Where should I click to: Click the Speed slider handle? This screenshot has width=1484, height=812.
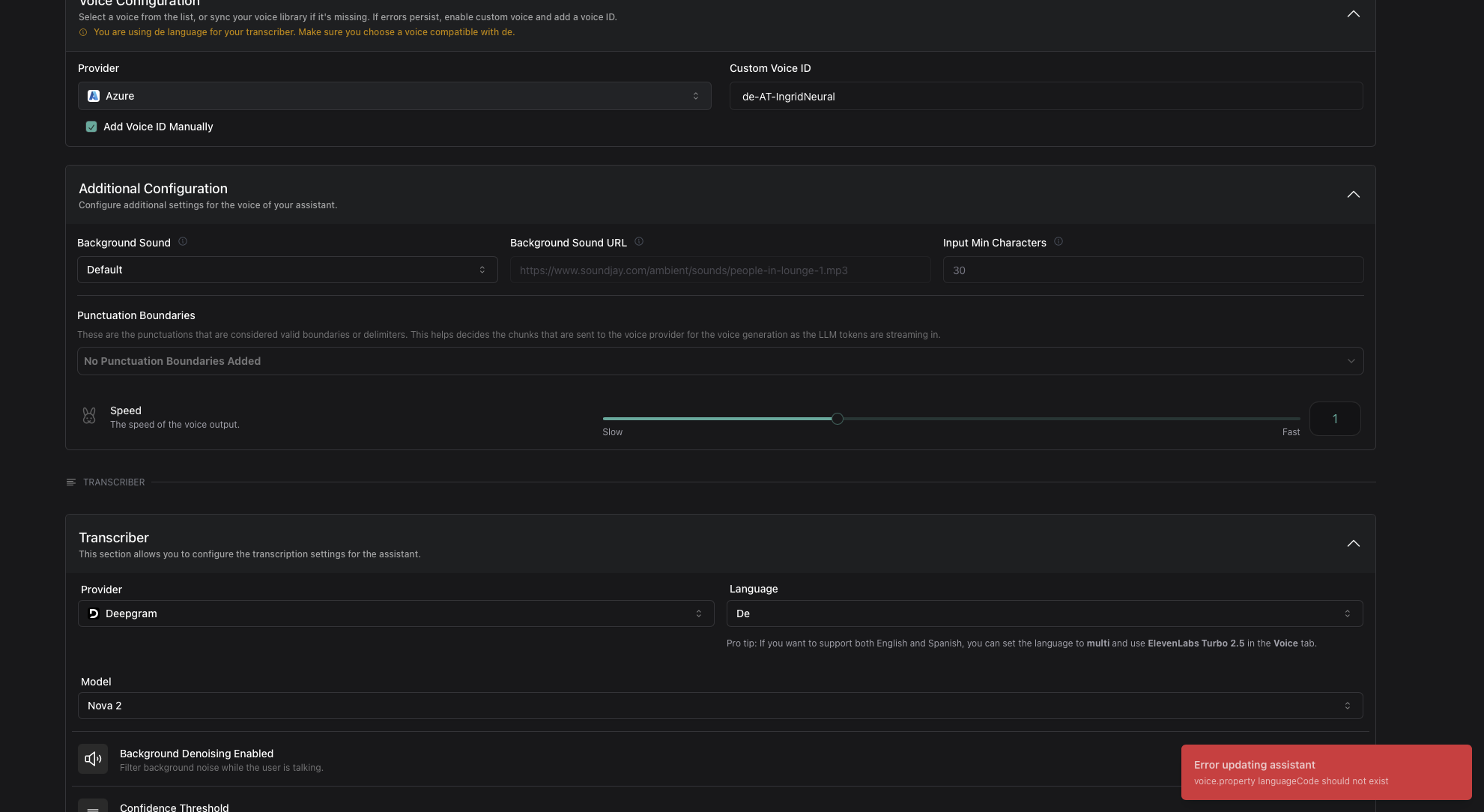(838, 419)
